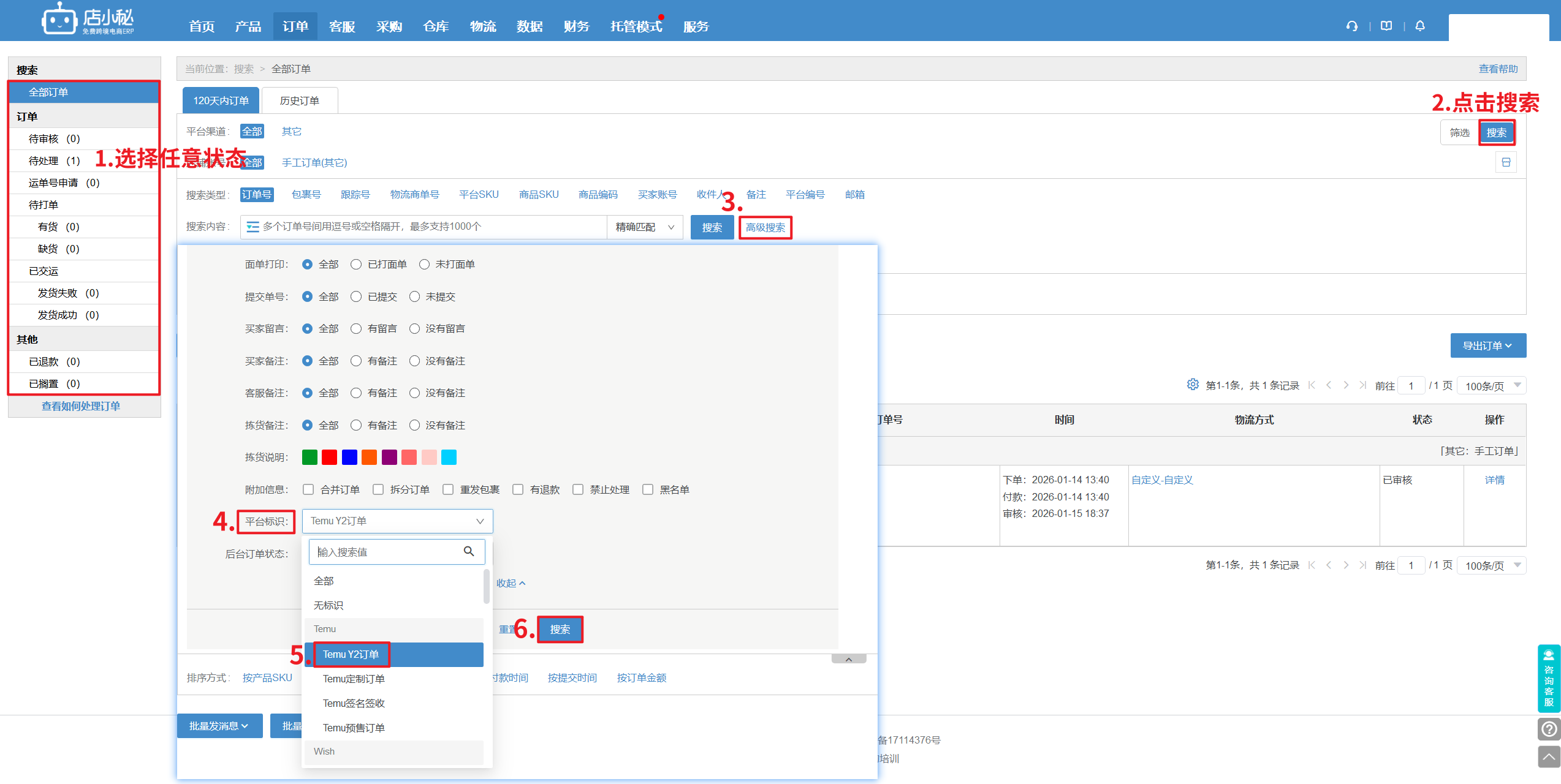Switch to the 历史订单 tab
Viewport: 1561px width, 784px height.
click(299, 100)
